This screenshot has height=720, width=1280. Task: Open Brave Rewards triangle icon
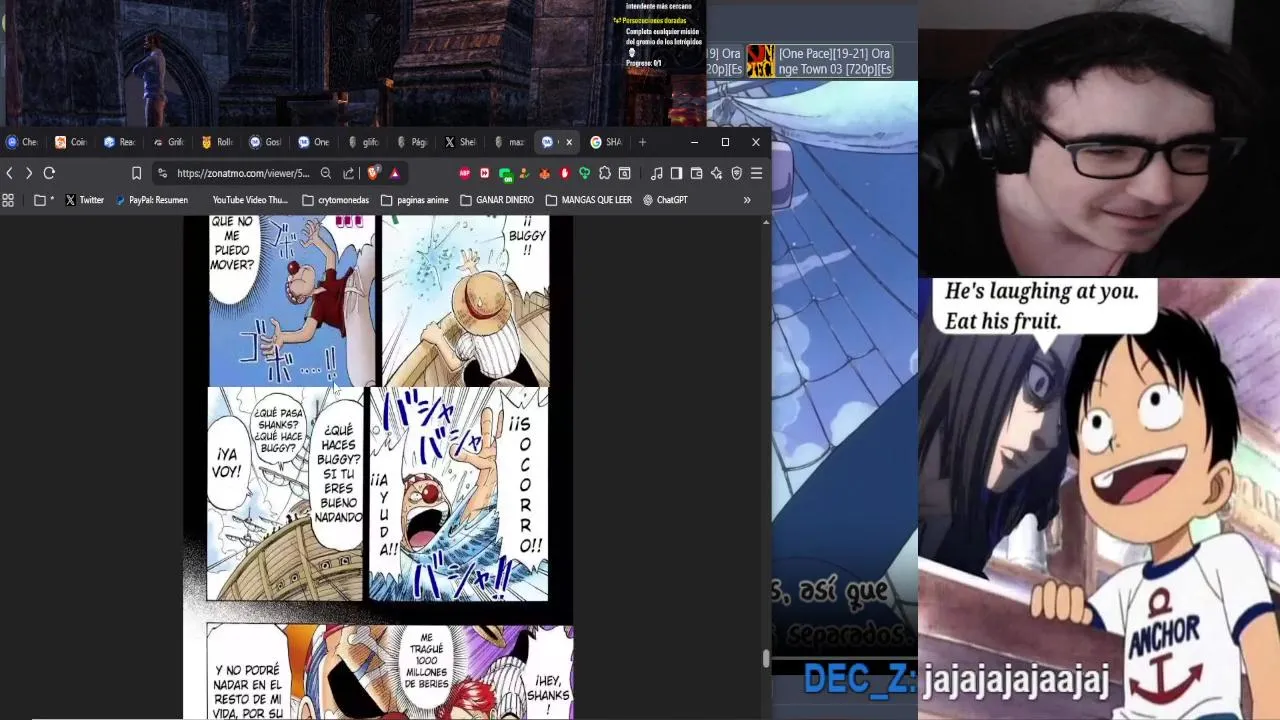click(394, 173)
